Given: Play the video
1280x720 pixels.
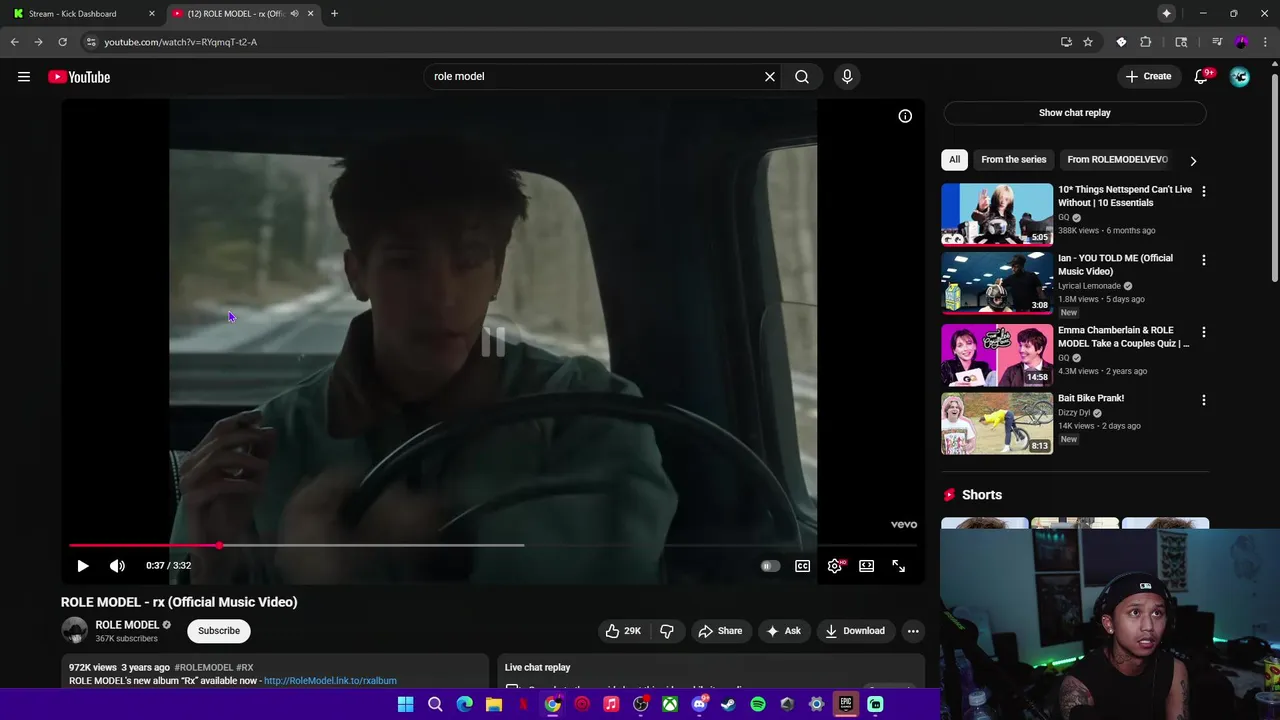Looking at the screenshot, I should pyautogui.click(x=83, y=566).
